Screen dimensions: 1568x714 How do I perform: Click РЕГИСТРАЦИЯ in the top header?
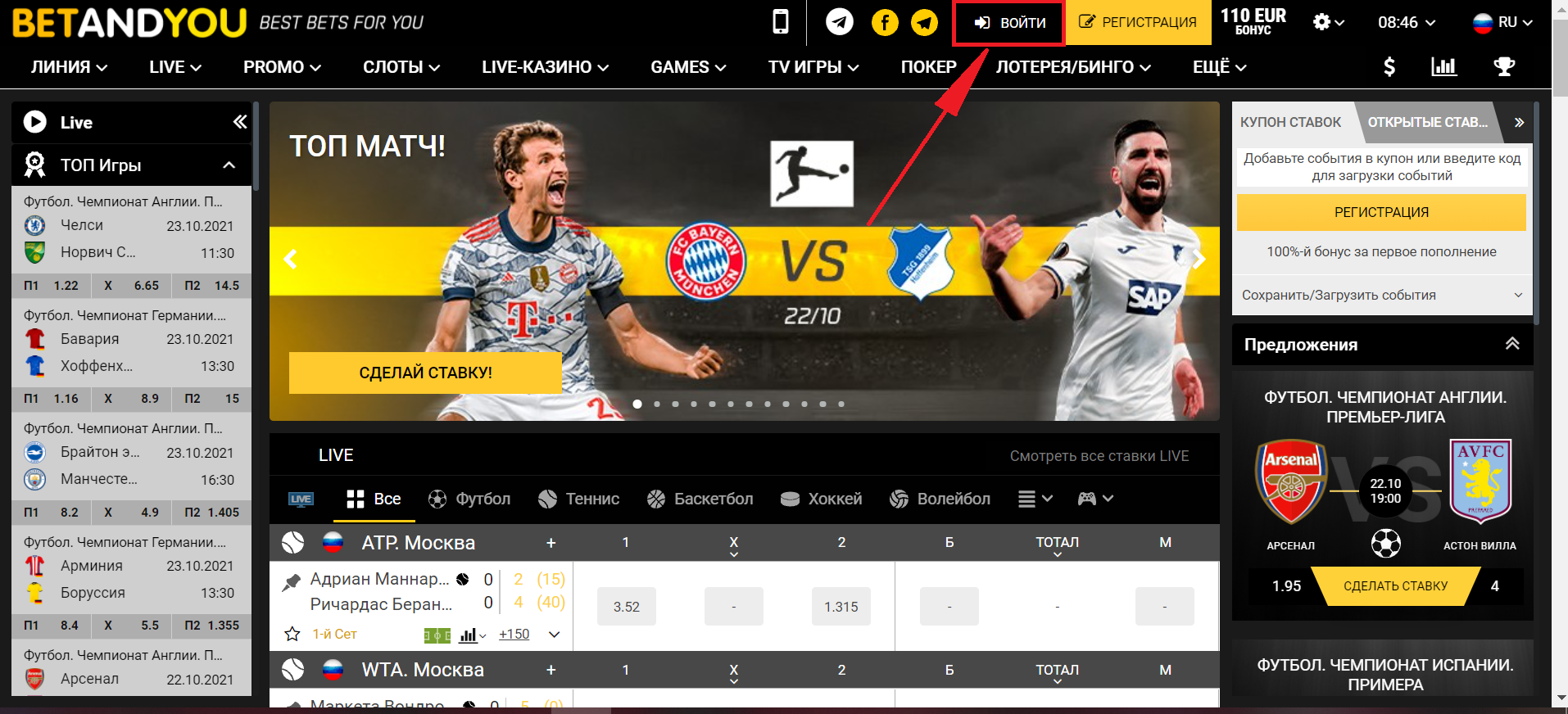[x=1138, y=22]
